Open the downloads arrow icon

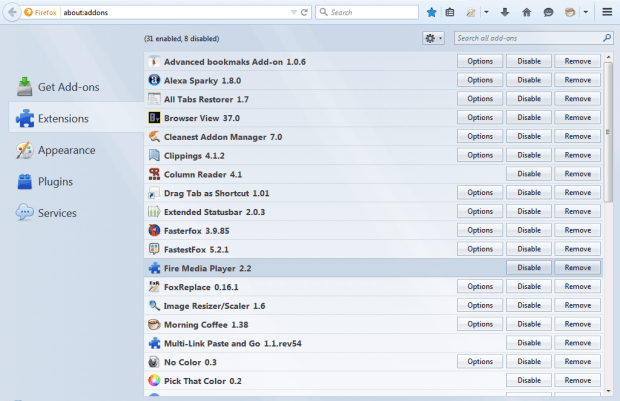(x=505, y=12)
